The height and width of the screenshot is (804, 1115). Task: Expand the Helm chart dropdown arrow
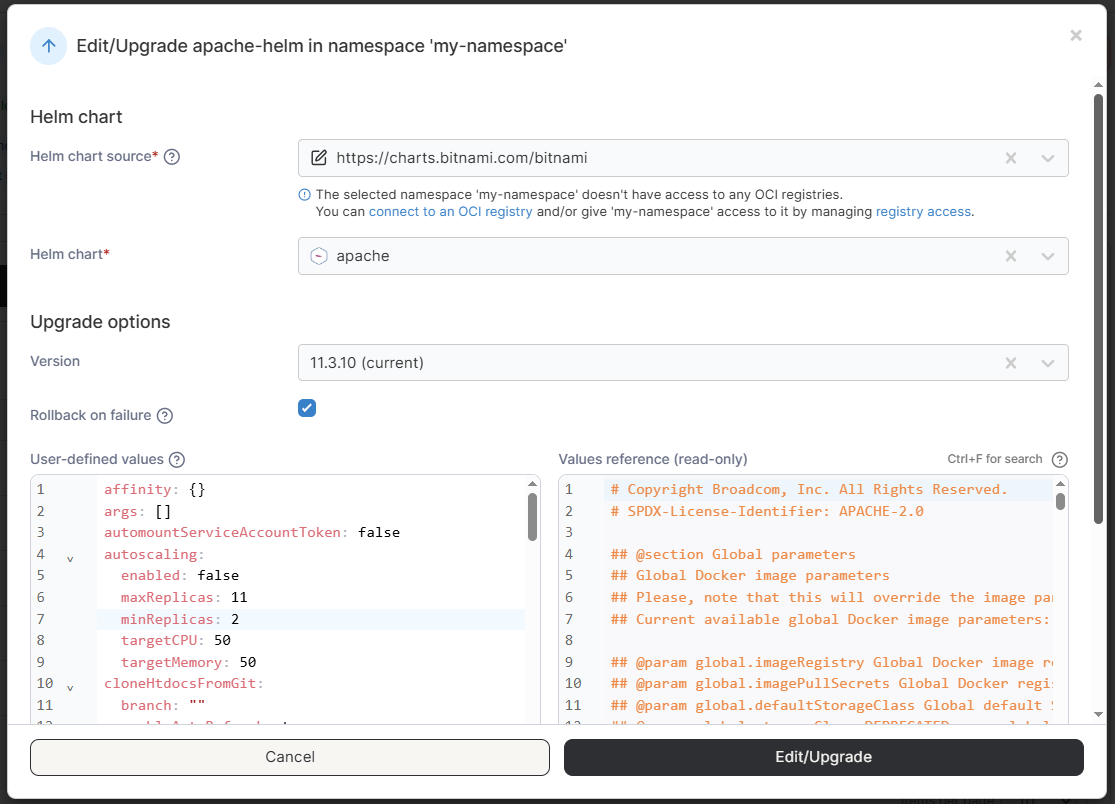(x=1047, y=256)
